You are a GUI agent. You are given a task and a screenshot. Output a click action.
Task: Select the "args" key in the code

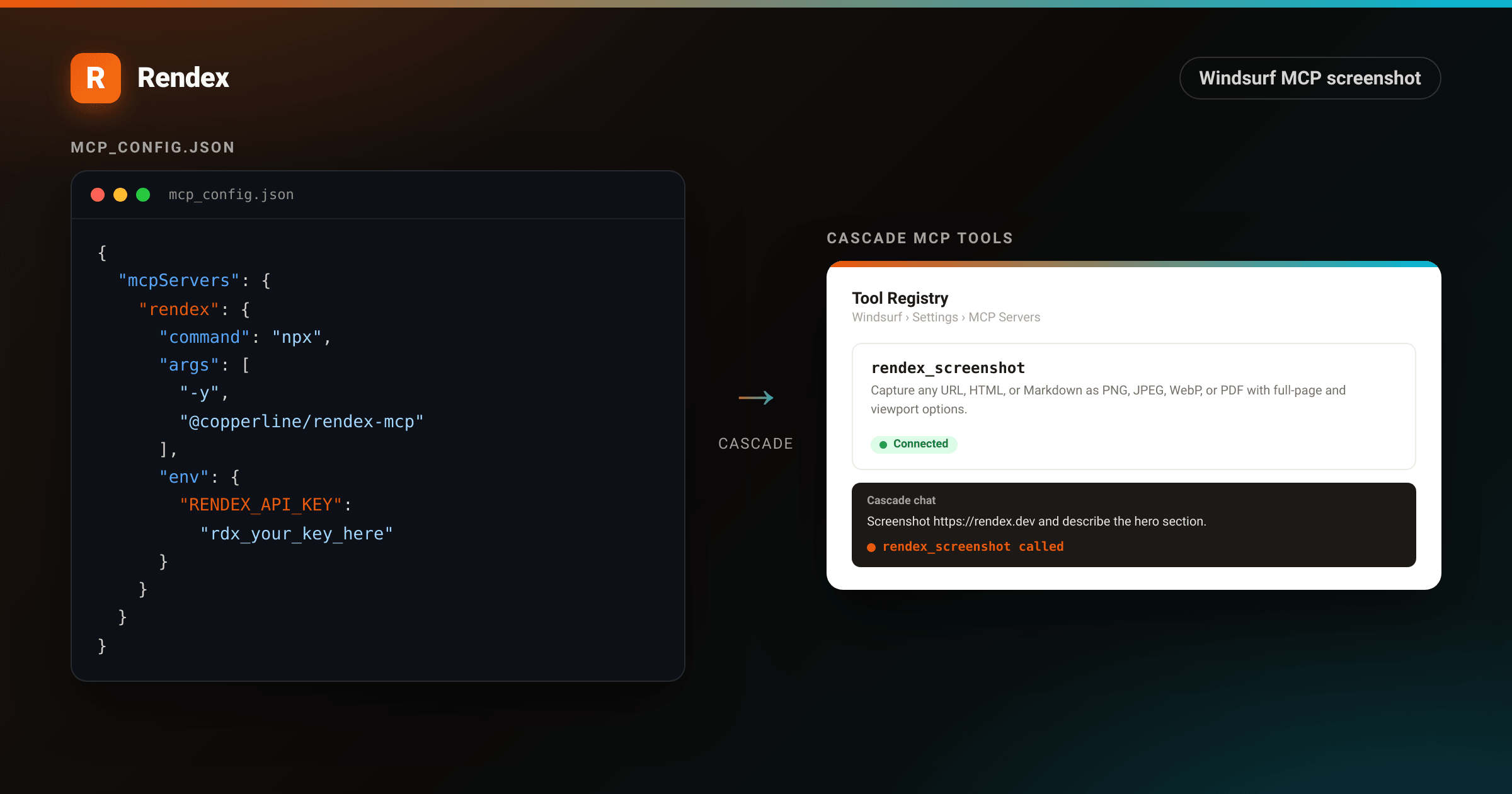[189, 365]
